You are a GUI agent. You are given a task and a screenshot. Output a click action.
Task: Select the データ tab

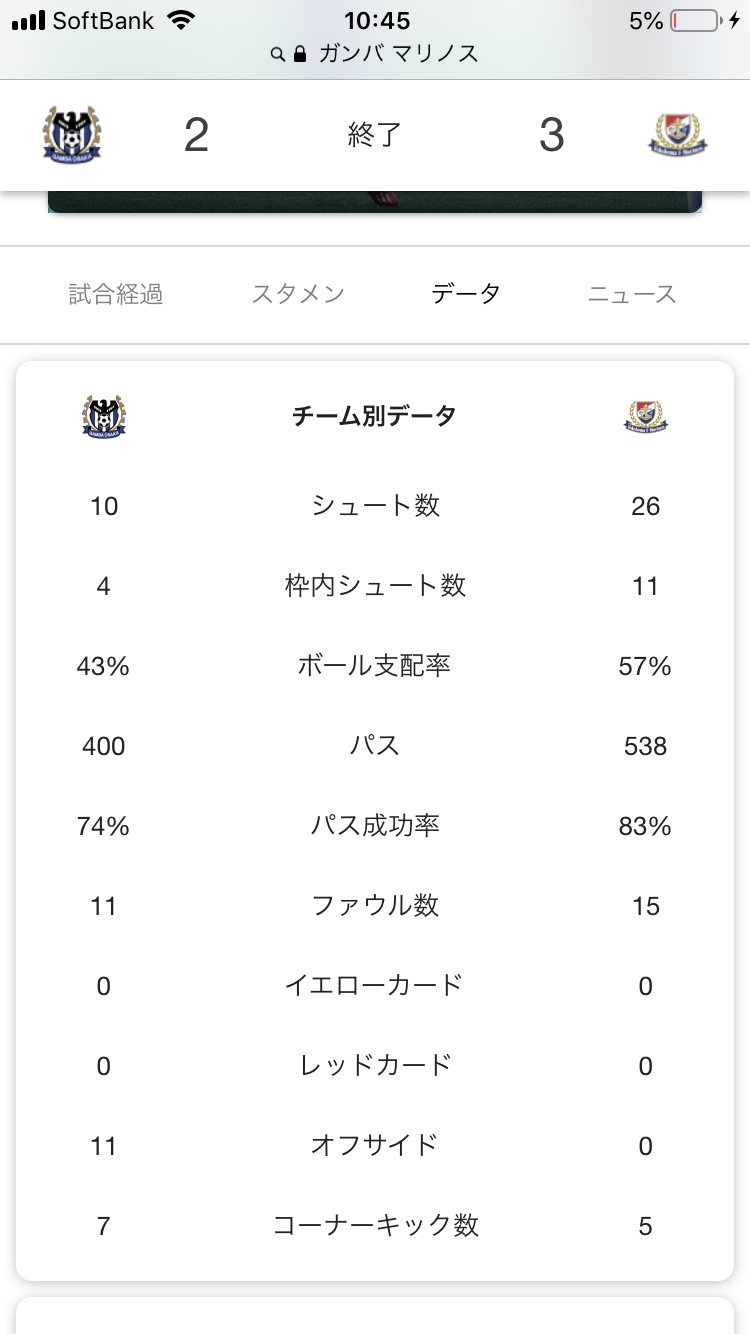click(465, 294)
